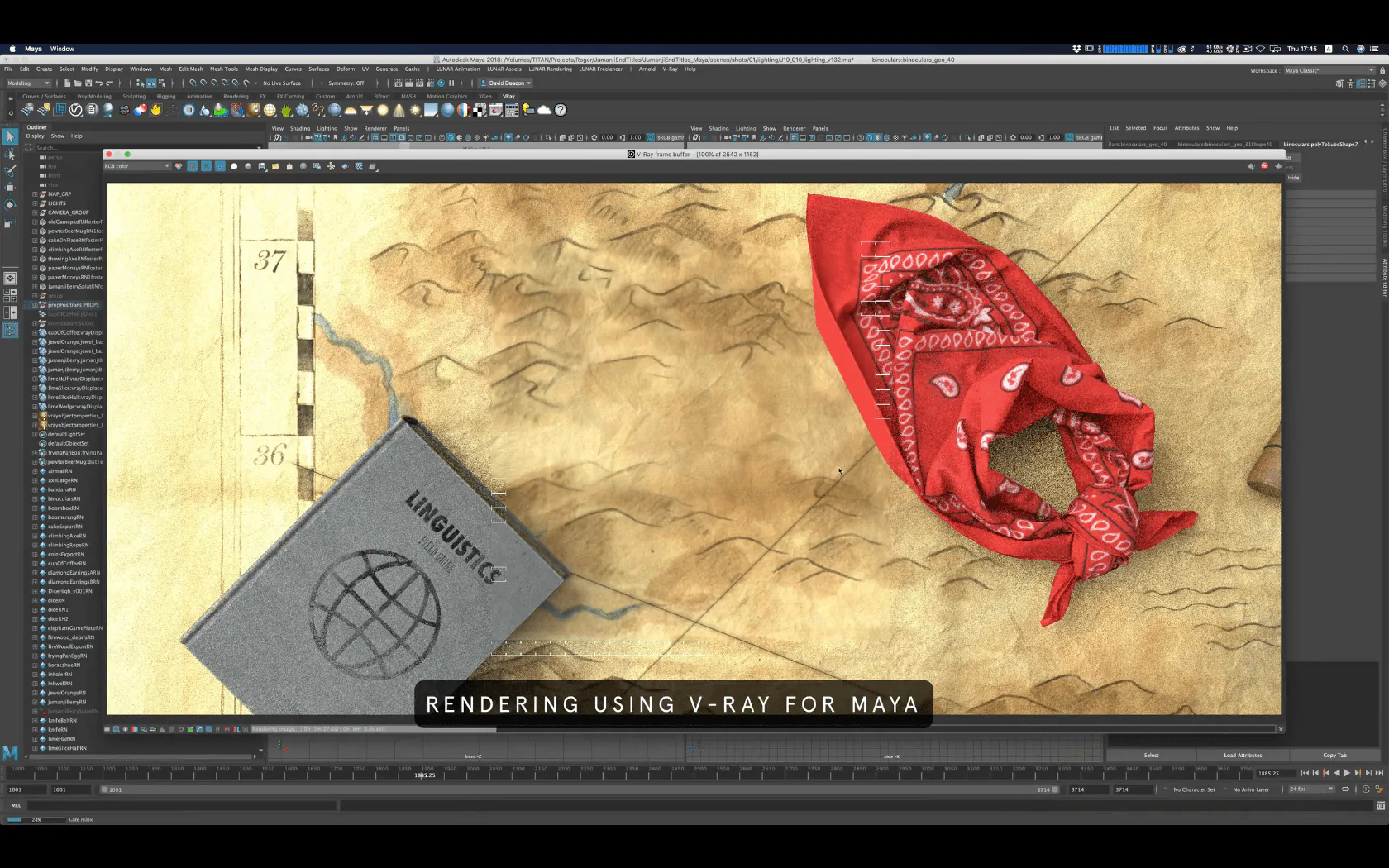
Task: Open macOS Spotlight search icon
Action: [1345, 49]
